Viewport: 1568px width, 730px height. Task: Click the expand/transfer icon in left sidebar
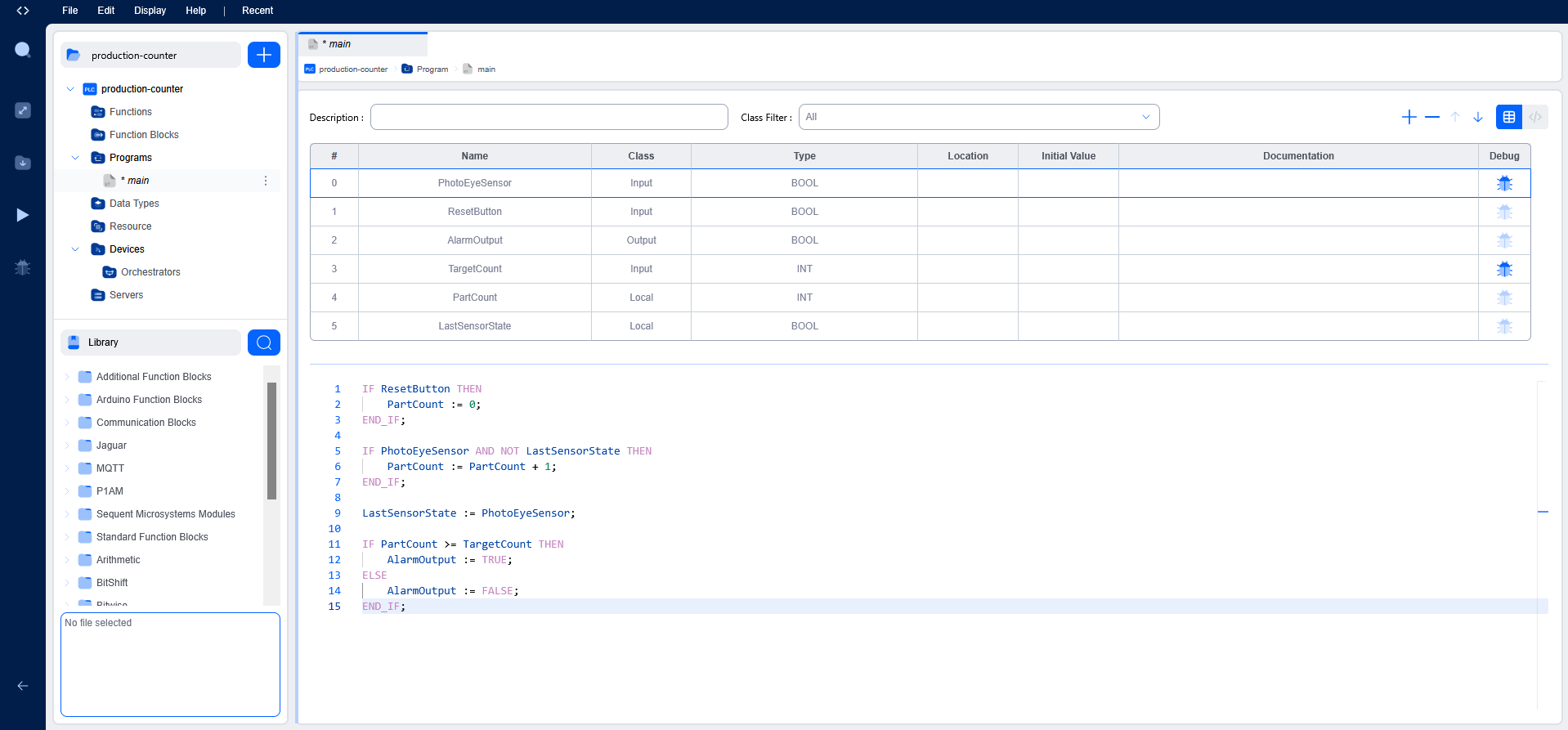[x=23, y=110]
